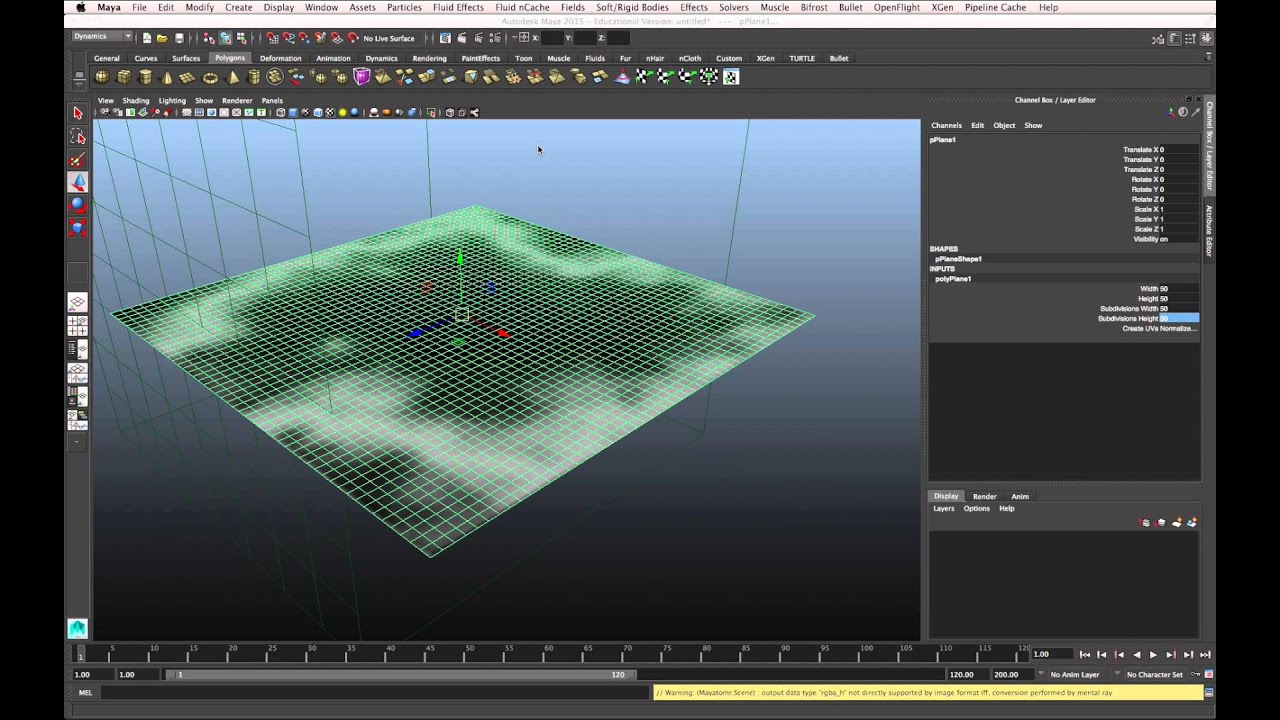Toggle Make Live surface magnet
This screenshot has width=1280, height=720.
[x=352, y=38]
